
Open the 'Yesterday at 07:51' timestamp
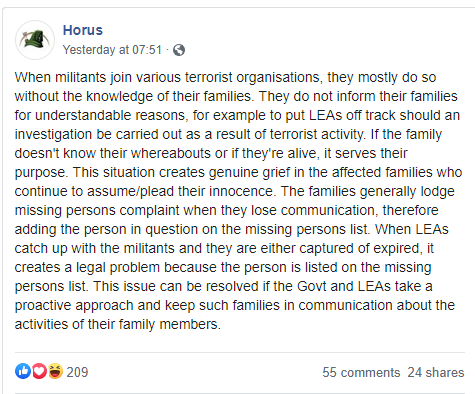112,50
